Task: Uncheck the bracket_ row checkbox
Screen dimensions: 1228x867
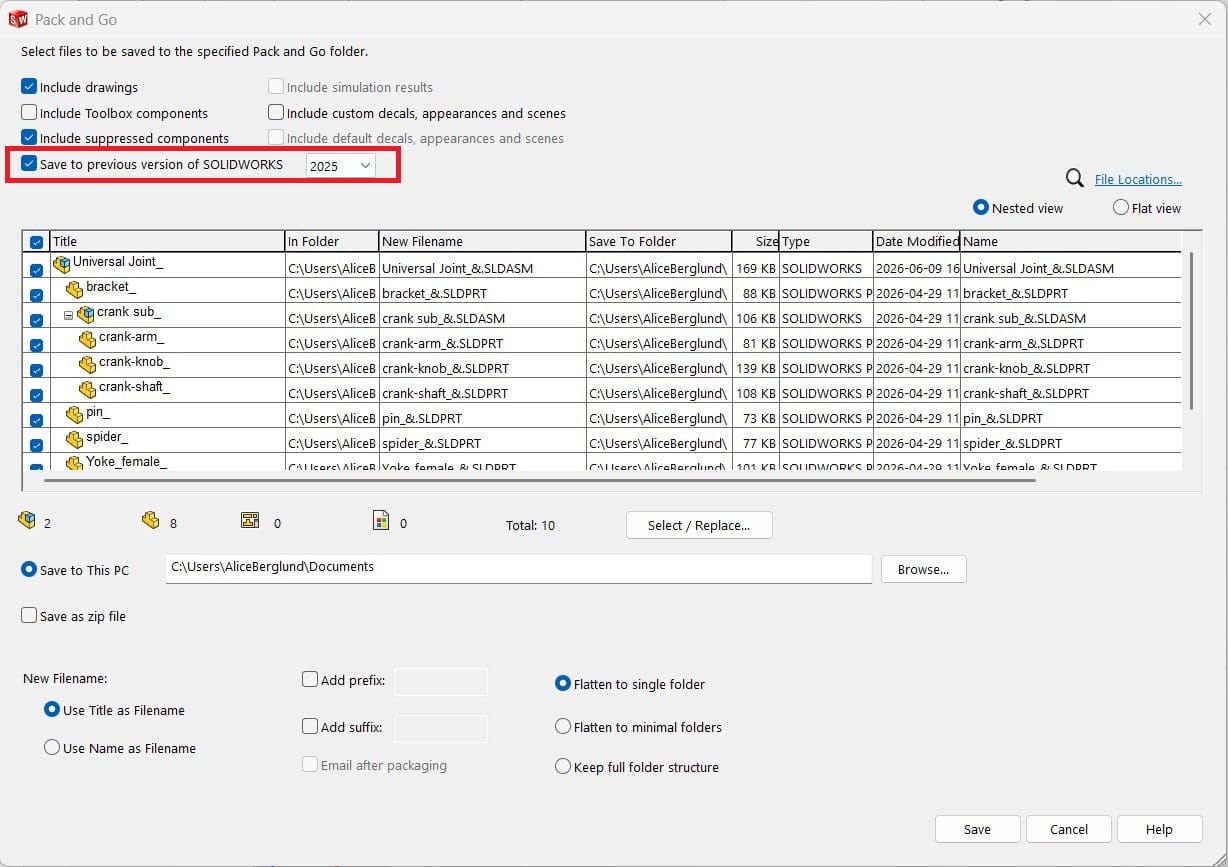Action: pyautogui.click(x=36, y=295)
